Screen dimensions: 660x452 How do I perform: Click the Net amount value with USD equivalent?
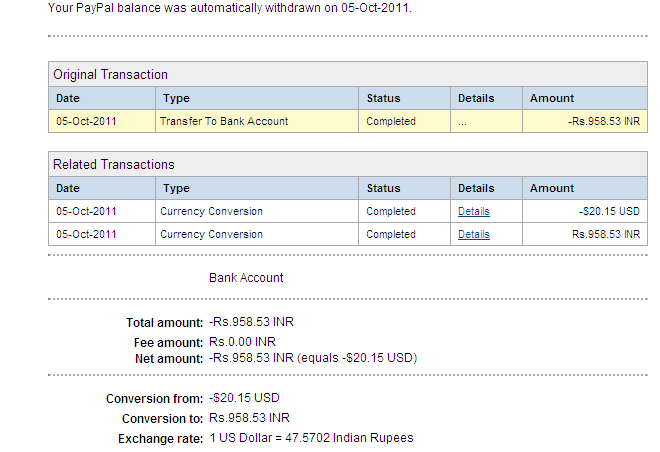(312, 357)
